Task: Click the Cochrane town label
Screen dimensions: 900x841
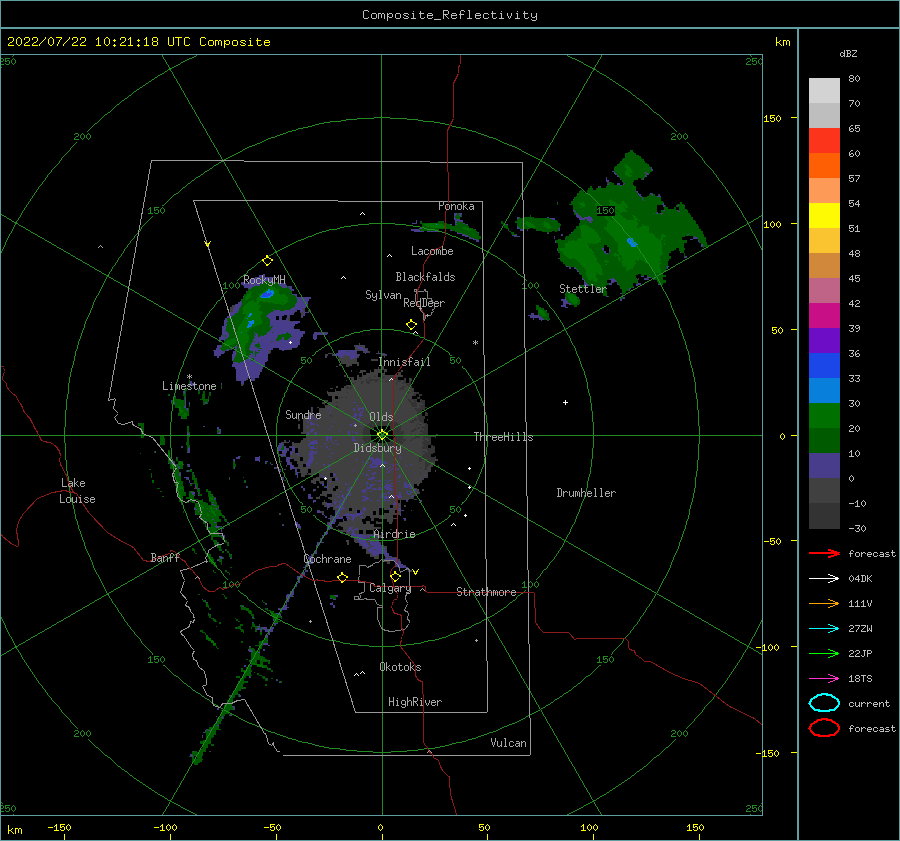Action: point(327,559)
